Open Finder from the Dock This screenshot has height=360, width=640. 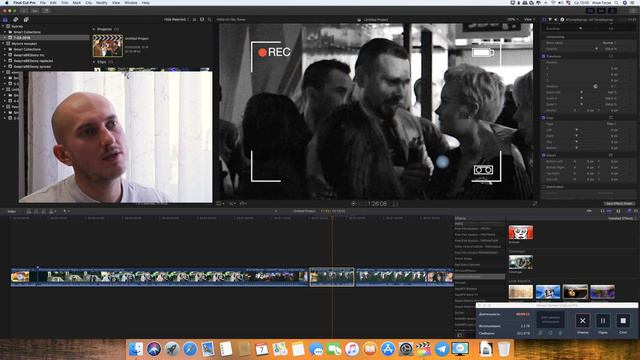[136, 349]
